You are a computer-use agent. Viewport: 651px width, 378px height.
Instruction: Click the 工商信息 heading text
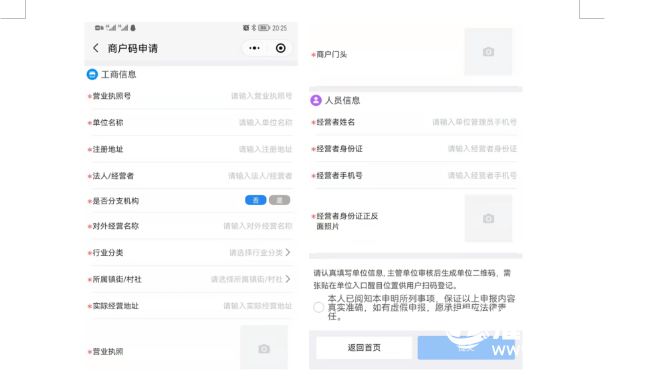click(x=119, y=74)
